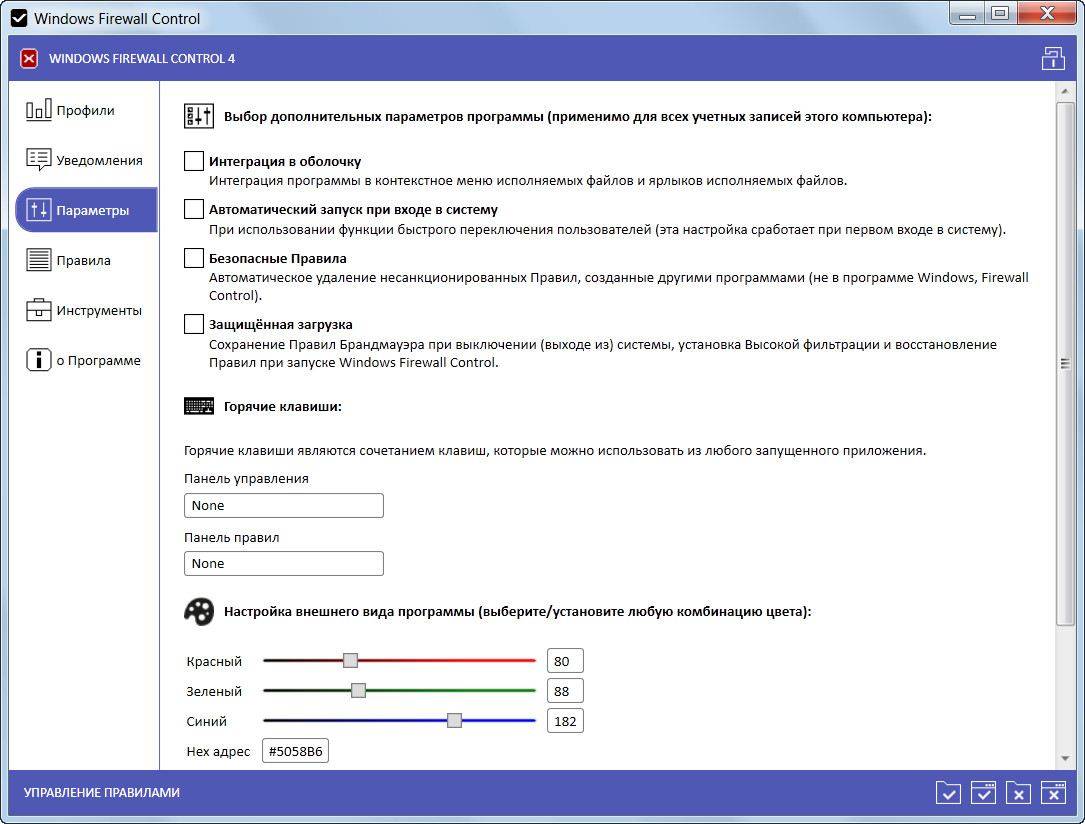
Task: Click the keyboard icon beside Горячие клавиши
Action: click(199, 406)
